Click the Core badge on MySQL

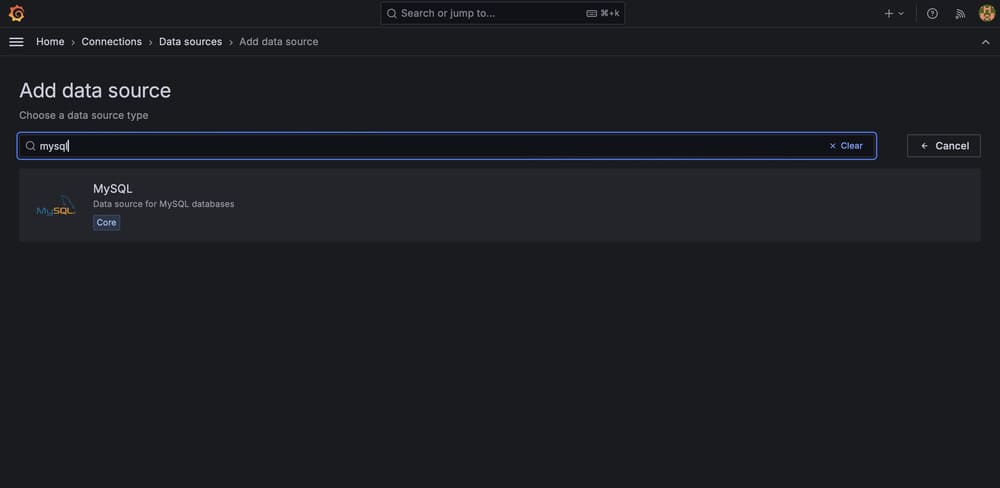coord(107,223)
